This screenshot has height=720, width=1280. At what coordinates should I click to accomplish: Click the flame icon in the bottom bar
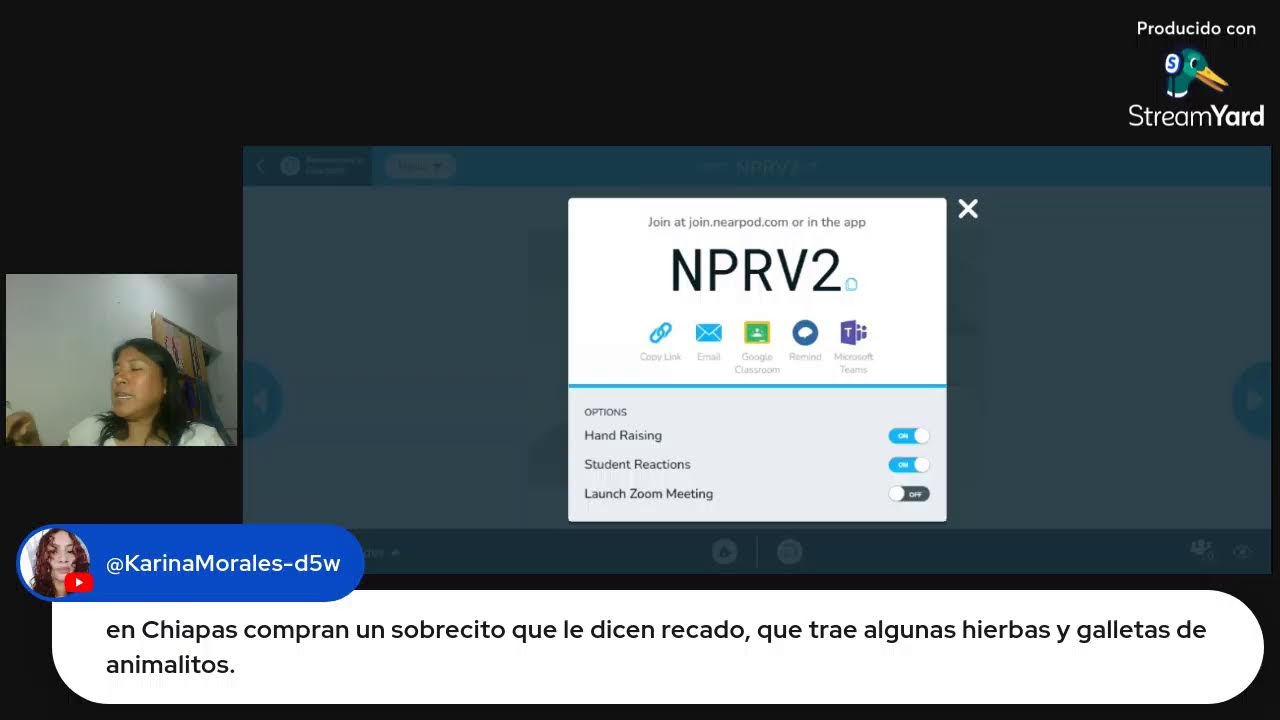[x=724, y=551]
